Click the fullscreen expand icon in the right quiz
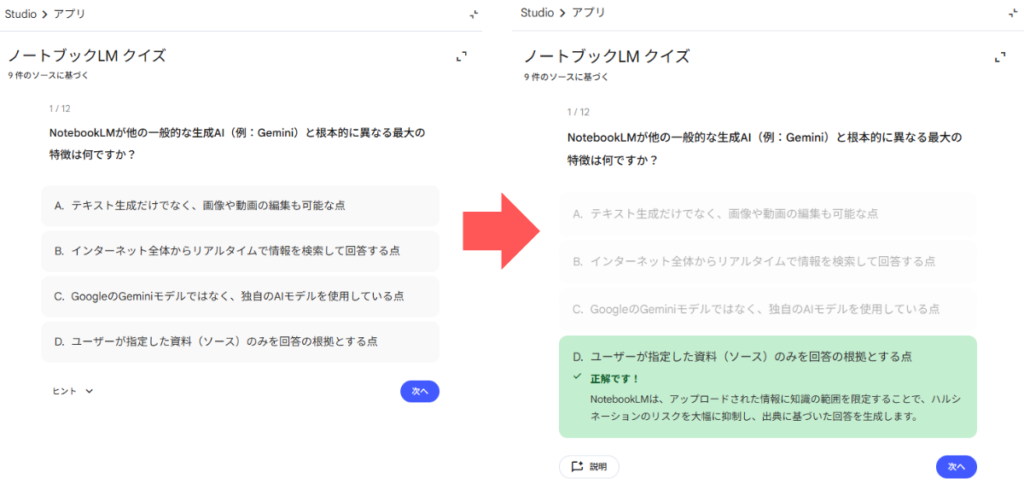This screenshot has width=1024, height=490. coord(999,57)
